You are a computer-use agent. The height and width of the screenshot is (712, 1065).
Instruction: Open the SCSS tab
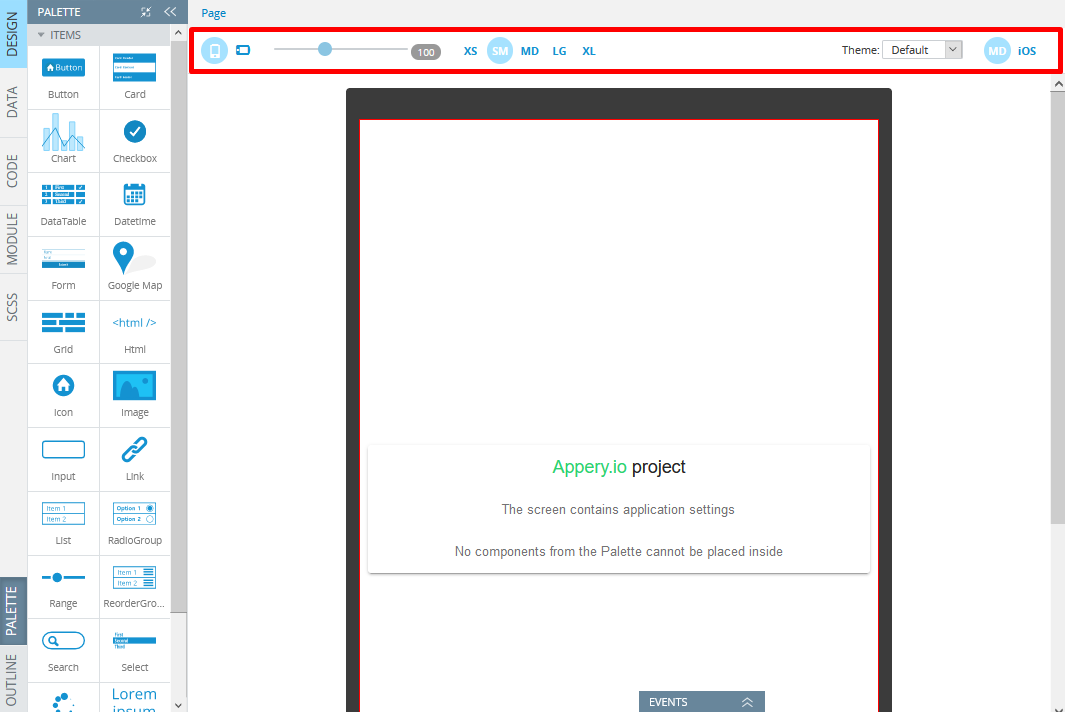pos(12,307)
